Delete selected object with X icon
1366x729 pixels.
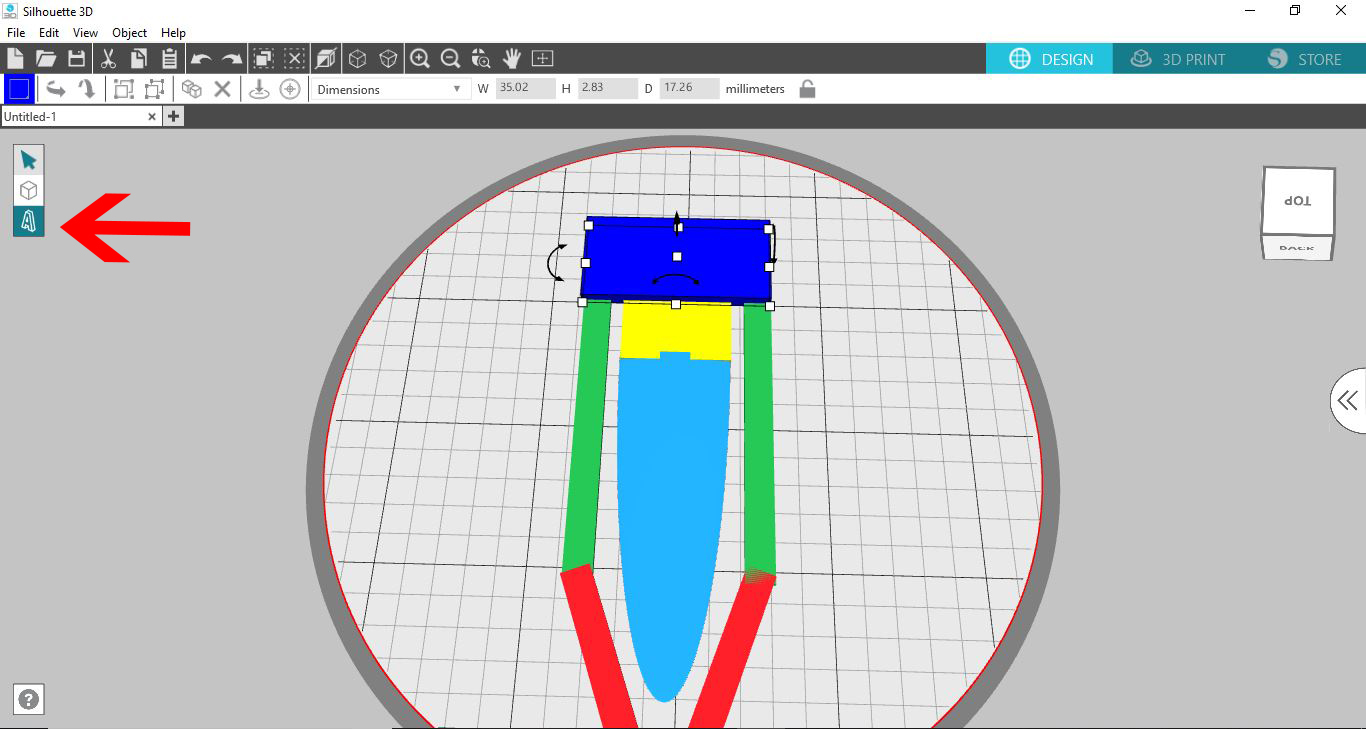pos(222,89)
